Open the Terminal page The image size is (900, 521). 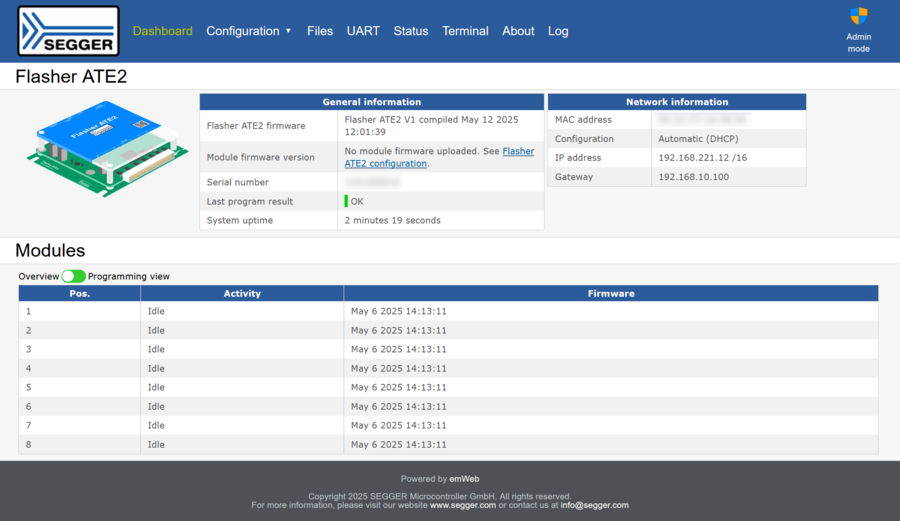coord(465,31)
